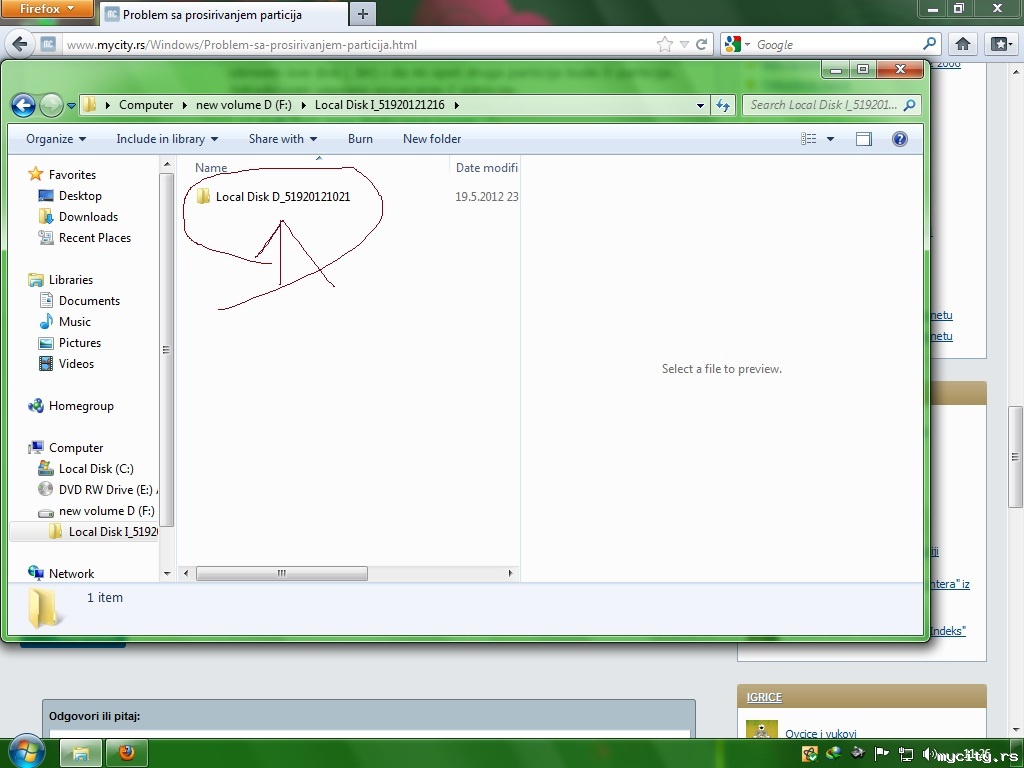Expand the Explorer address bar history dropdown
The image size is (1024, 768).
(700, 105)
